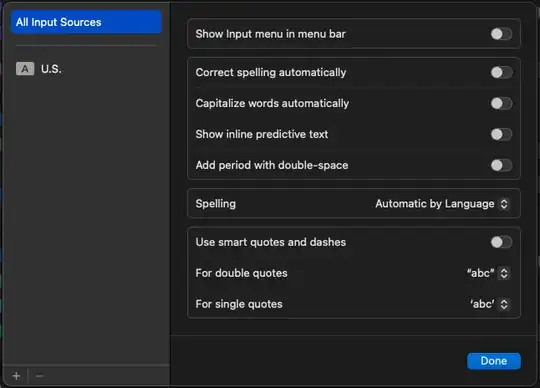540x388 pixels.
Task: Click the U.S. keyboard 'A' icon
Action: click(x=25, y=69)
